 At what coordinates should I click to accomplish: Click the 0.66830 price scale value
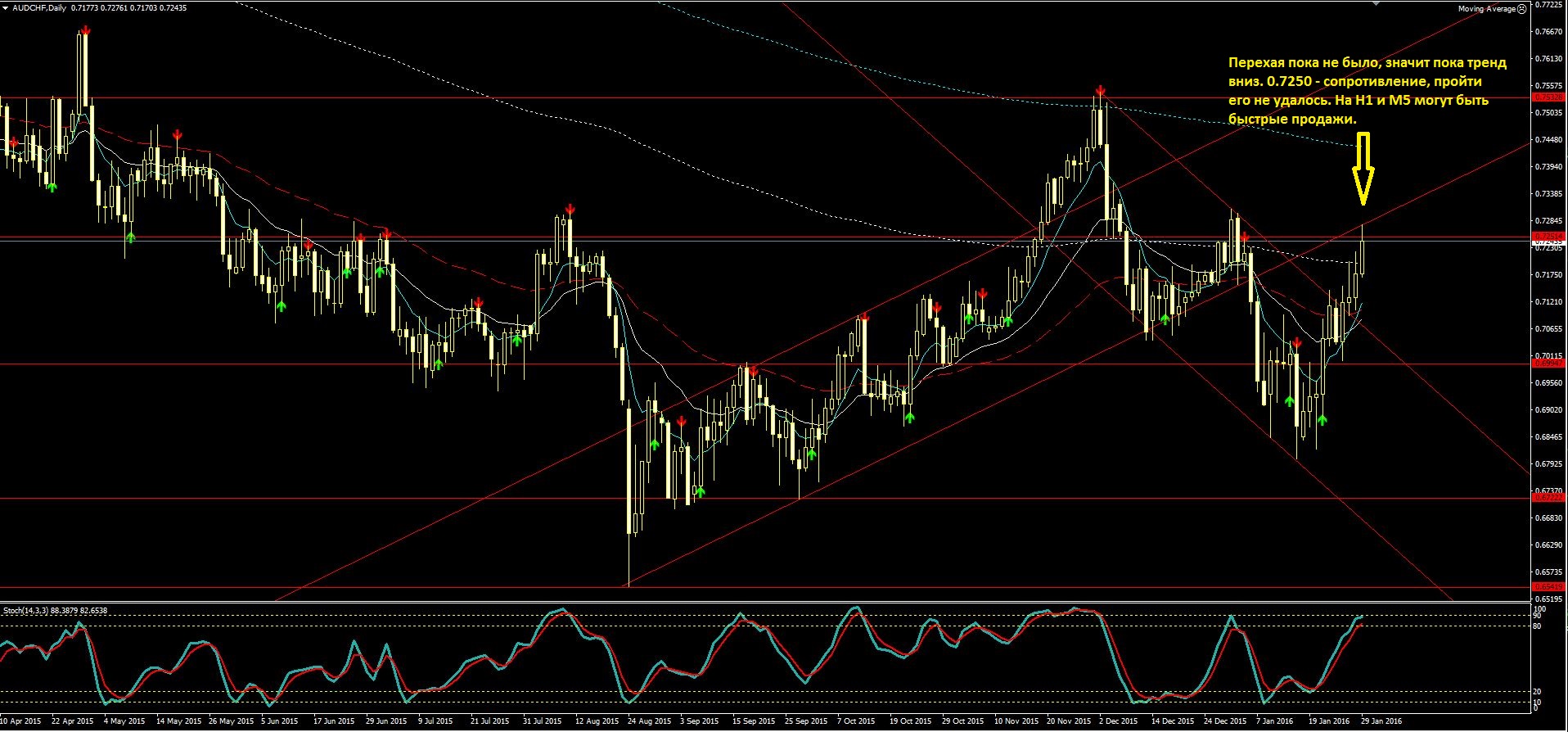(x=1548, y=518)
